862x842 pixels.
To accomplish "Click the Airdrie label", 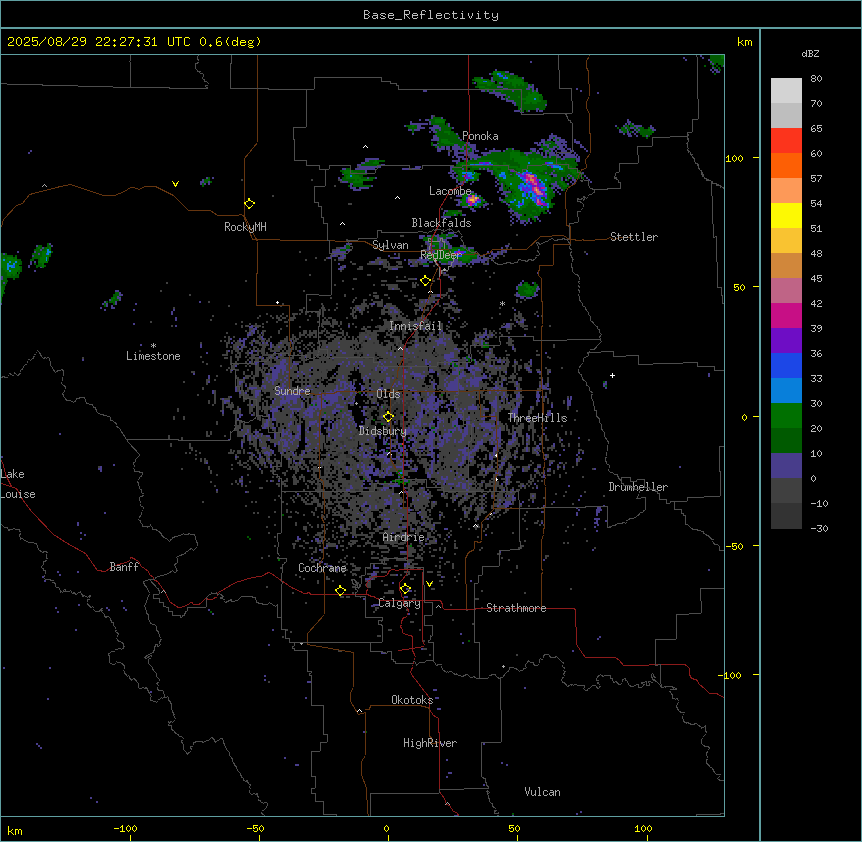I will [x=404, y=537].
